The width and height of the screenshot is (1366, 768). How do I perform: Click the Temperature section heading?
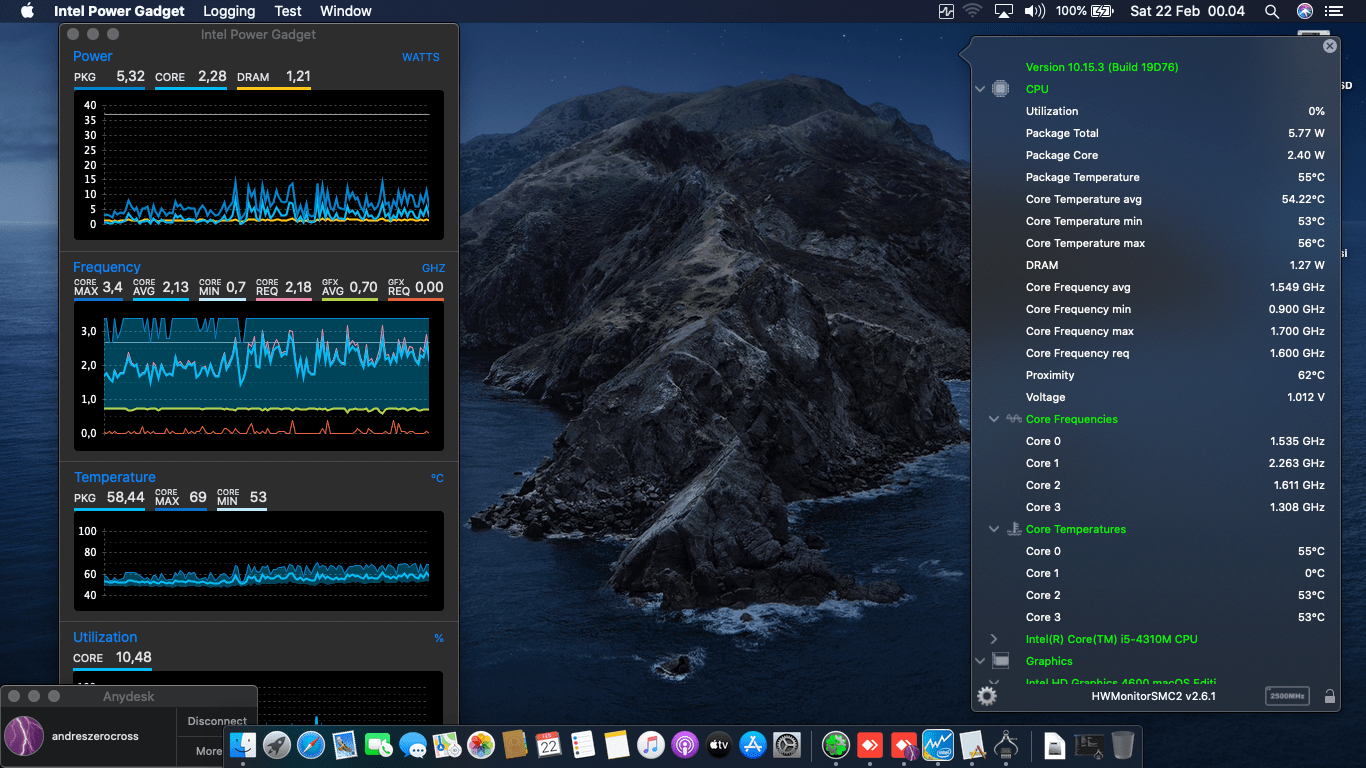[x=115, y=477]
